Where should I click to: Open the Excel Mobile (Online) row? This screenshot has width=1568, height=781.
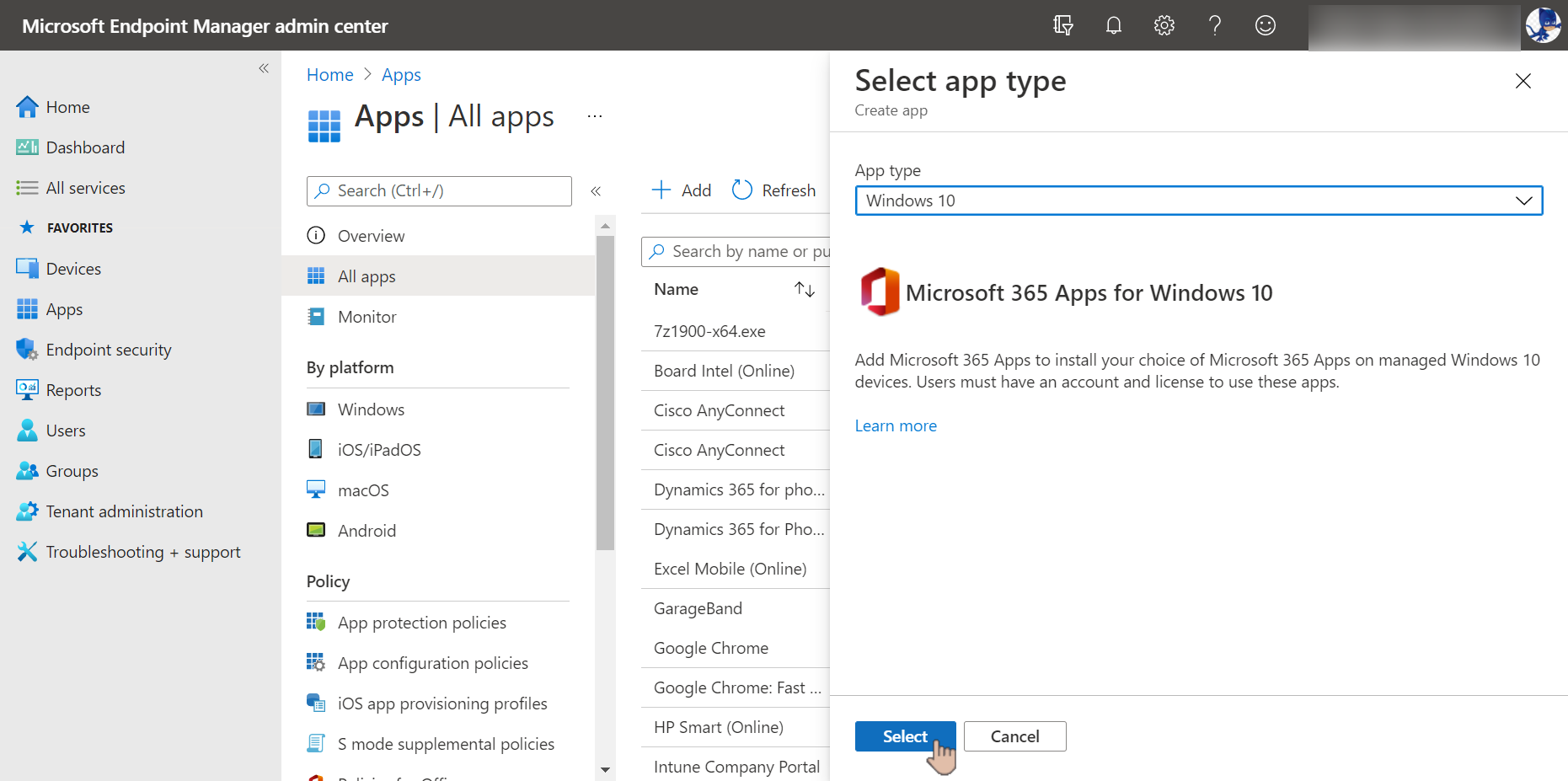click(x=735, y=569)
